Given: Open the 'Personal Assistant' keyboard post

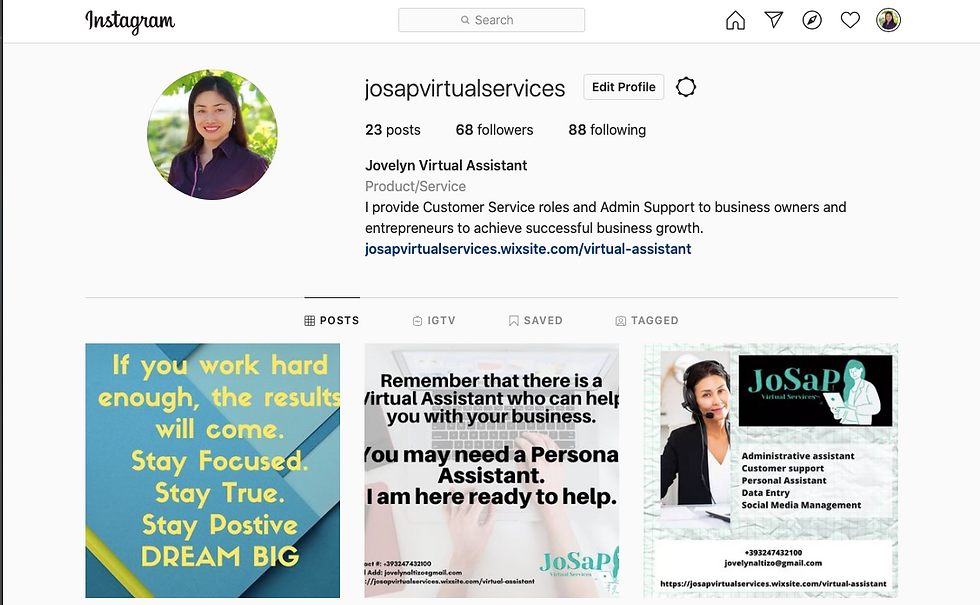Looking at the screenshot, I should [492, 471].
